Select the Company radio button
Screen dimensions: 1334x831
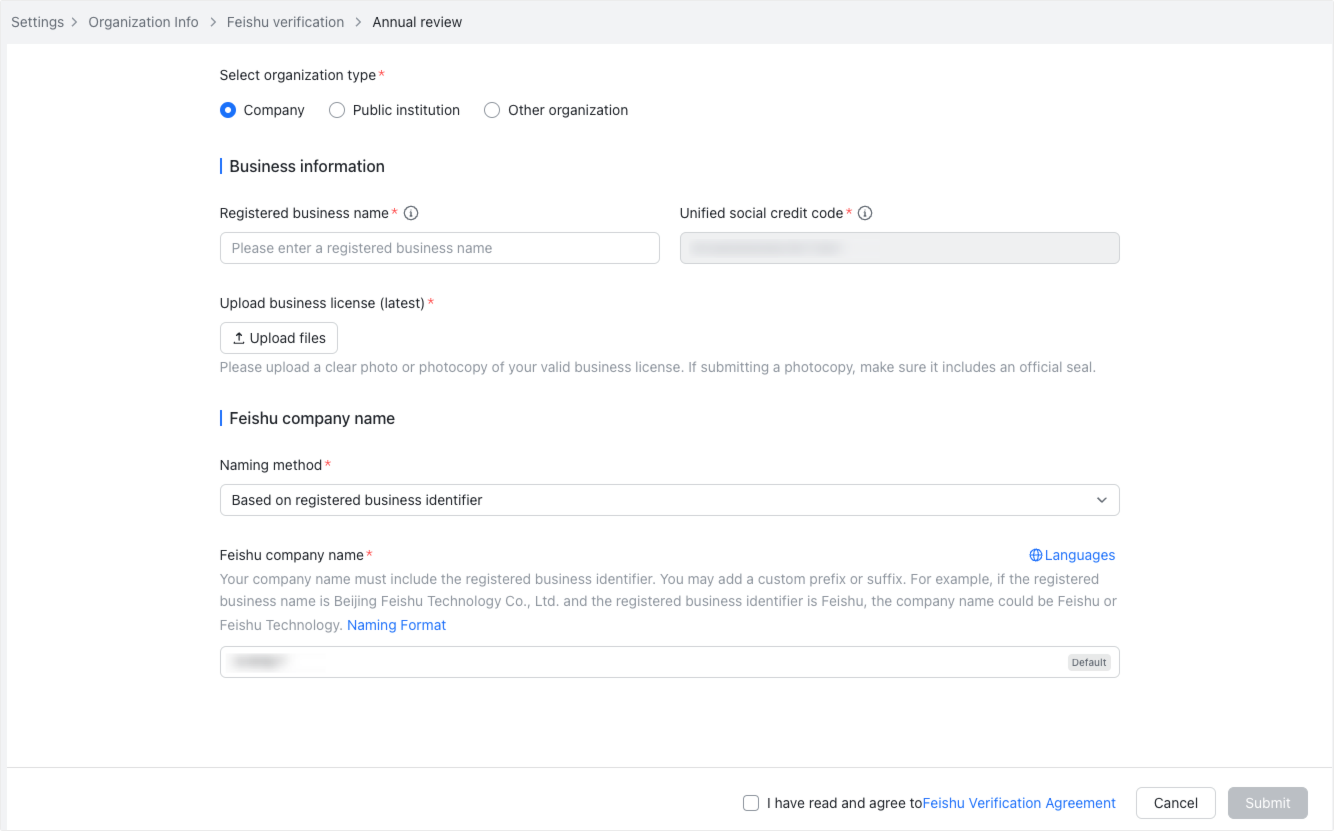click(x=228, y=110)
